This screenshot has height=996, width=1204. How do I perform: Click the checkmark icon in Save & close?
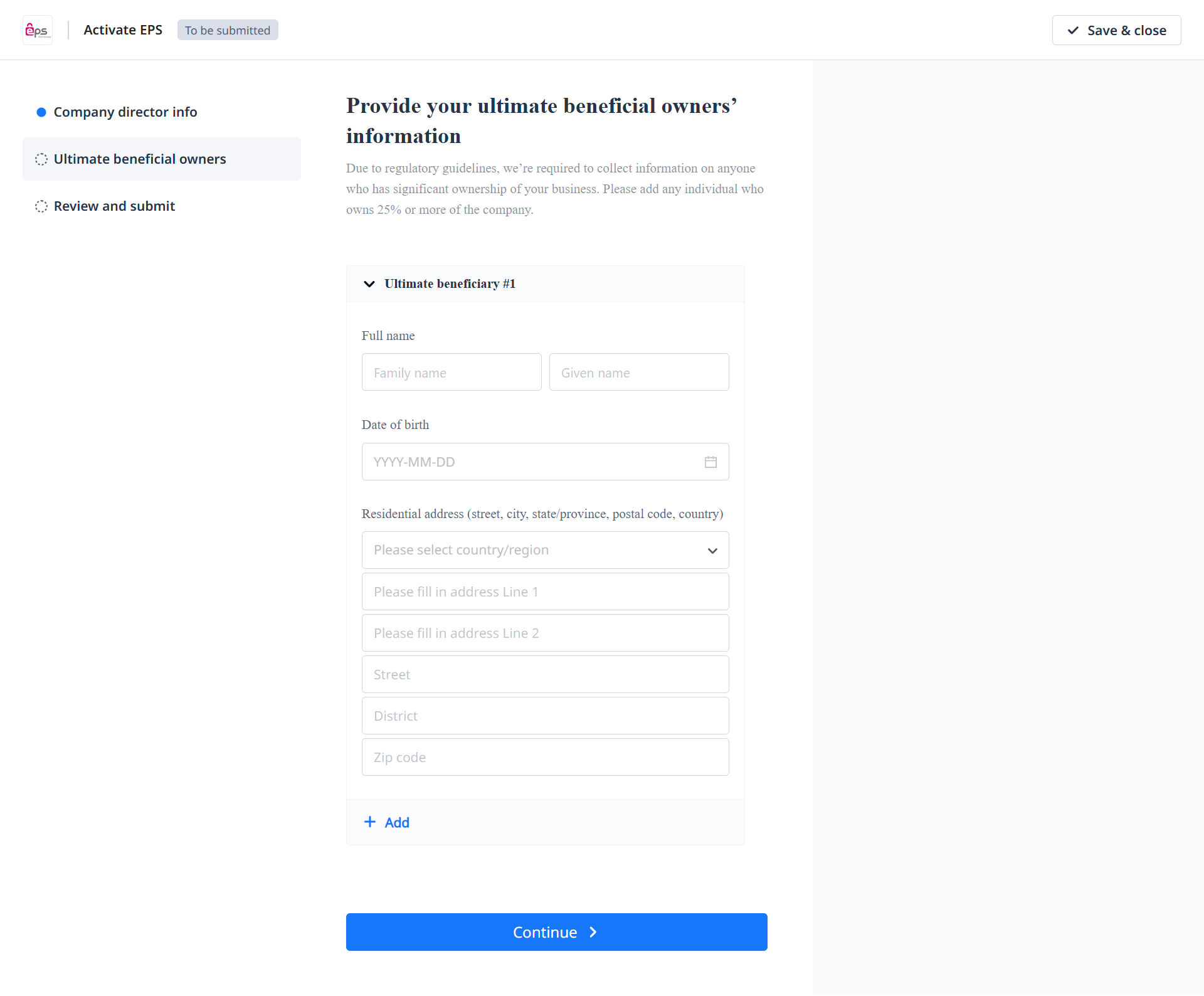click(x=1074, y=30)
